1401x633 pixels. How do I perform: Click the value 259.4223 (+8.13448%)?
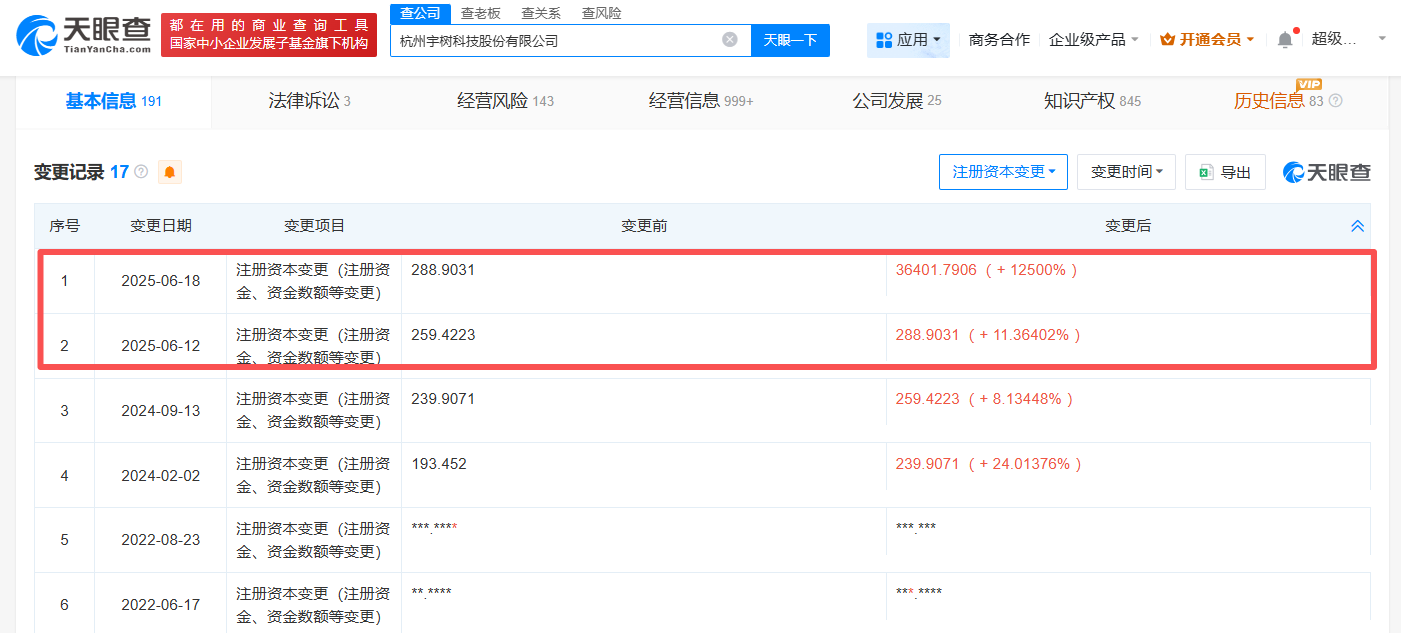coord(985,399)
